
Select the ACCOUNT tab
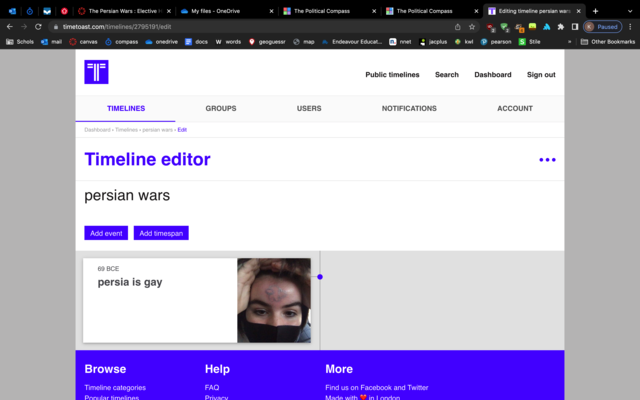[515, 109]
